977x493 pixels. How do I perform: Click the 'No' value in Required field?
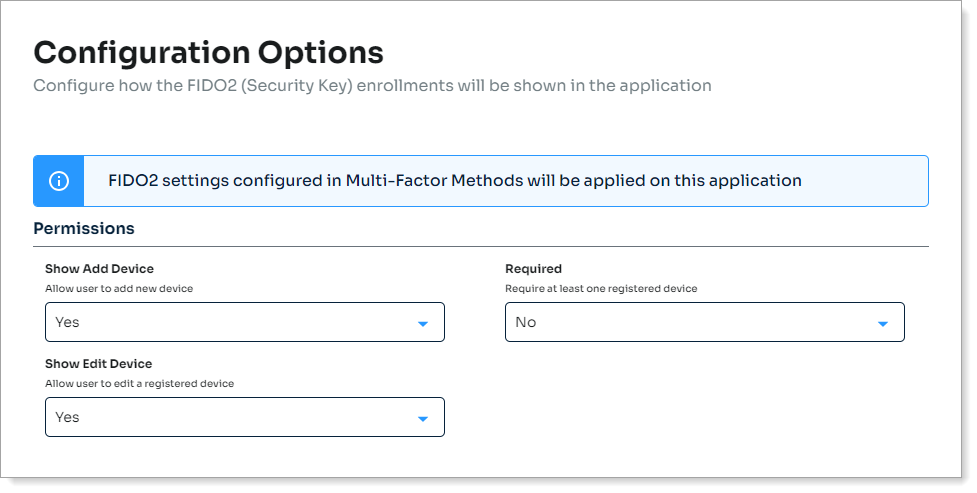tap(525, 322)
